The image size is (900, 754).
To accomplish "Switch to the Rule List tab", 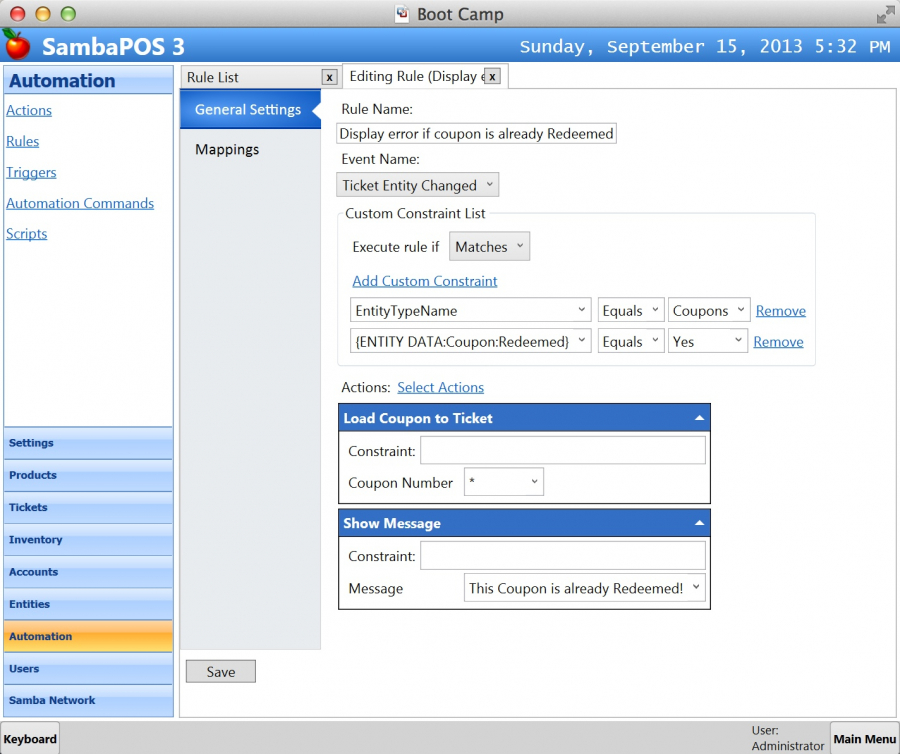I will coord(249,77).
